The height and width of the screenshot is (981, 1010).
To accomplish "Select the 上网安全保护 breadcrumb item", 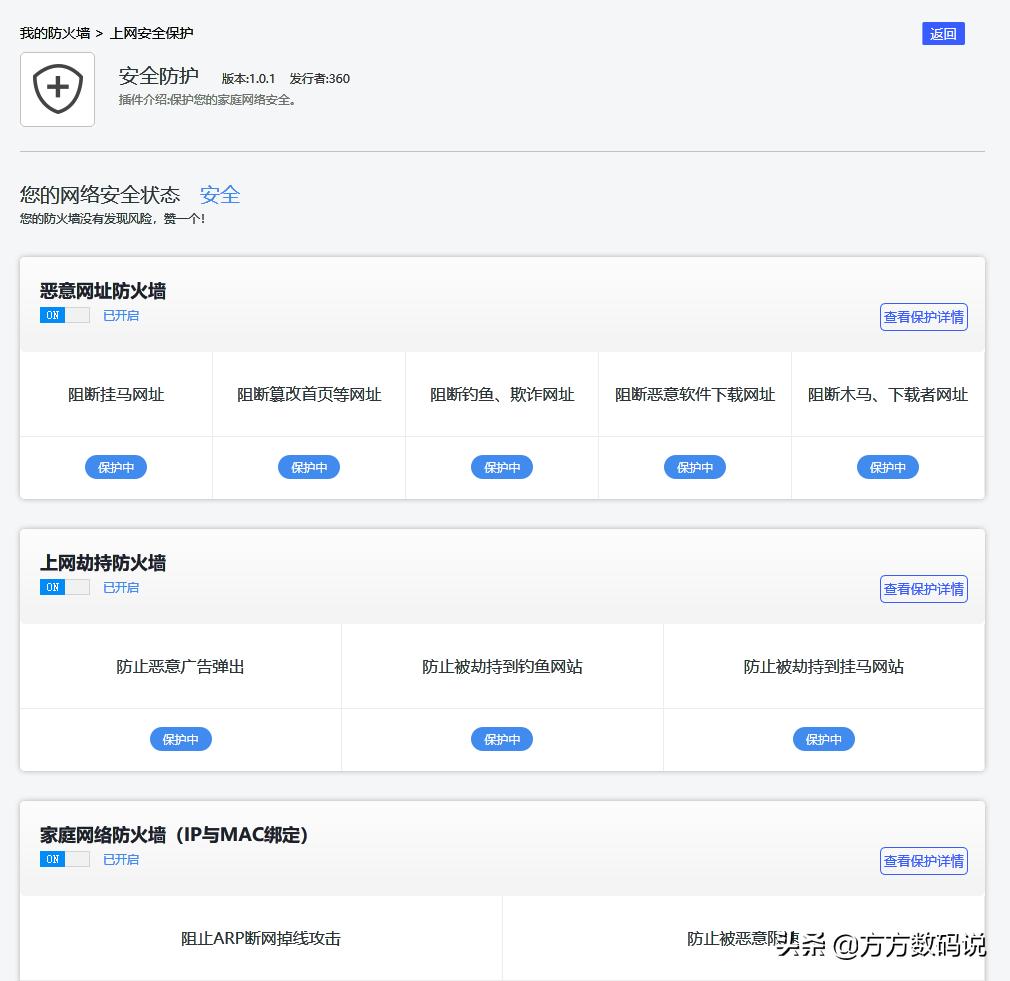I will point(151,33).
